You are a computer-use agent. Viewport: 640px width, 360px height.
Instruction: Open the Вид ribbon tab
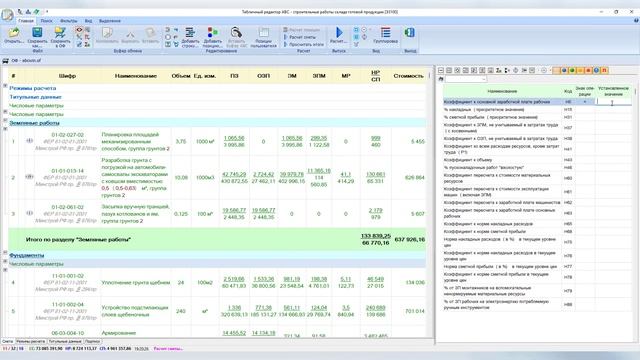(x=88, y=20)
